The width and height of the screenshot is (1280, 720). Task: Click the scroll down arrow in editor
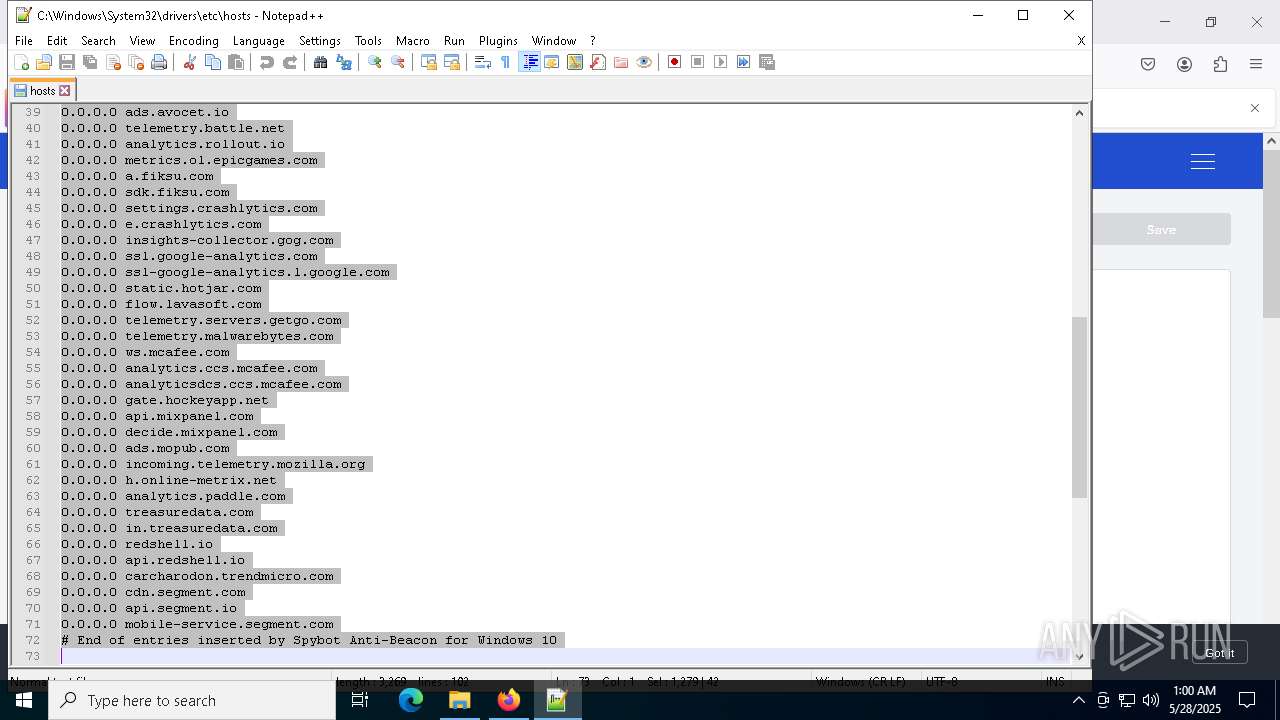point(1079,656)
